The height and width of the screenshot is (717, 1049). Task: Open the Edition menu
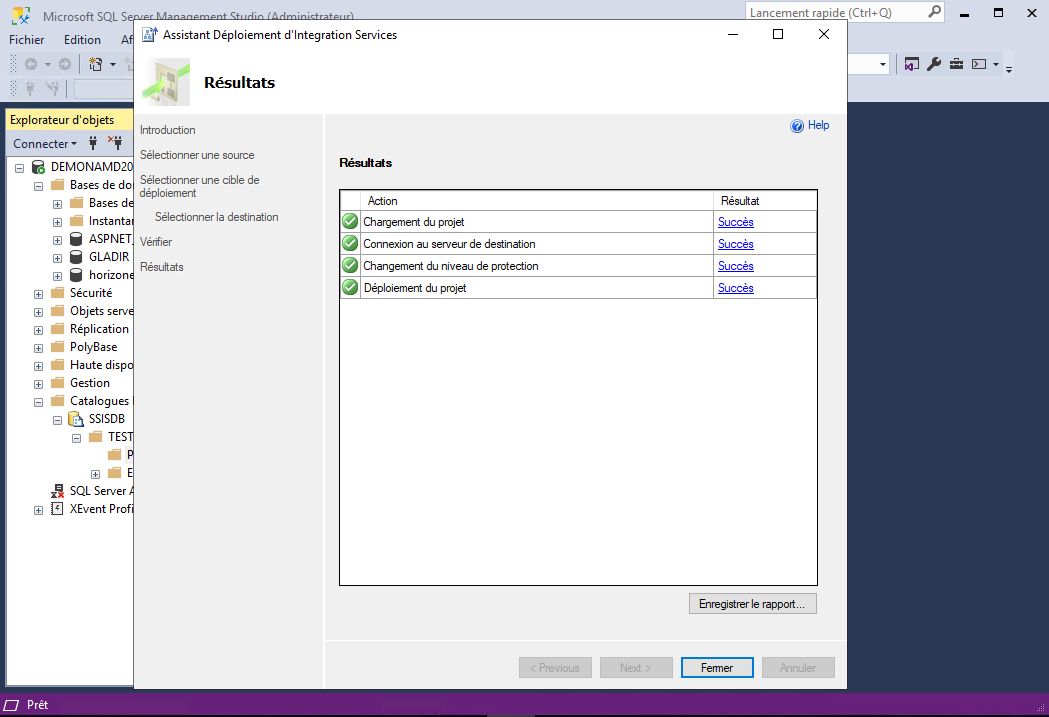coord(82,40)
